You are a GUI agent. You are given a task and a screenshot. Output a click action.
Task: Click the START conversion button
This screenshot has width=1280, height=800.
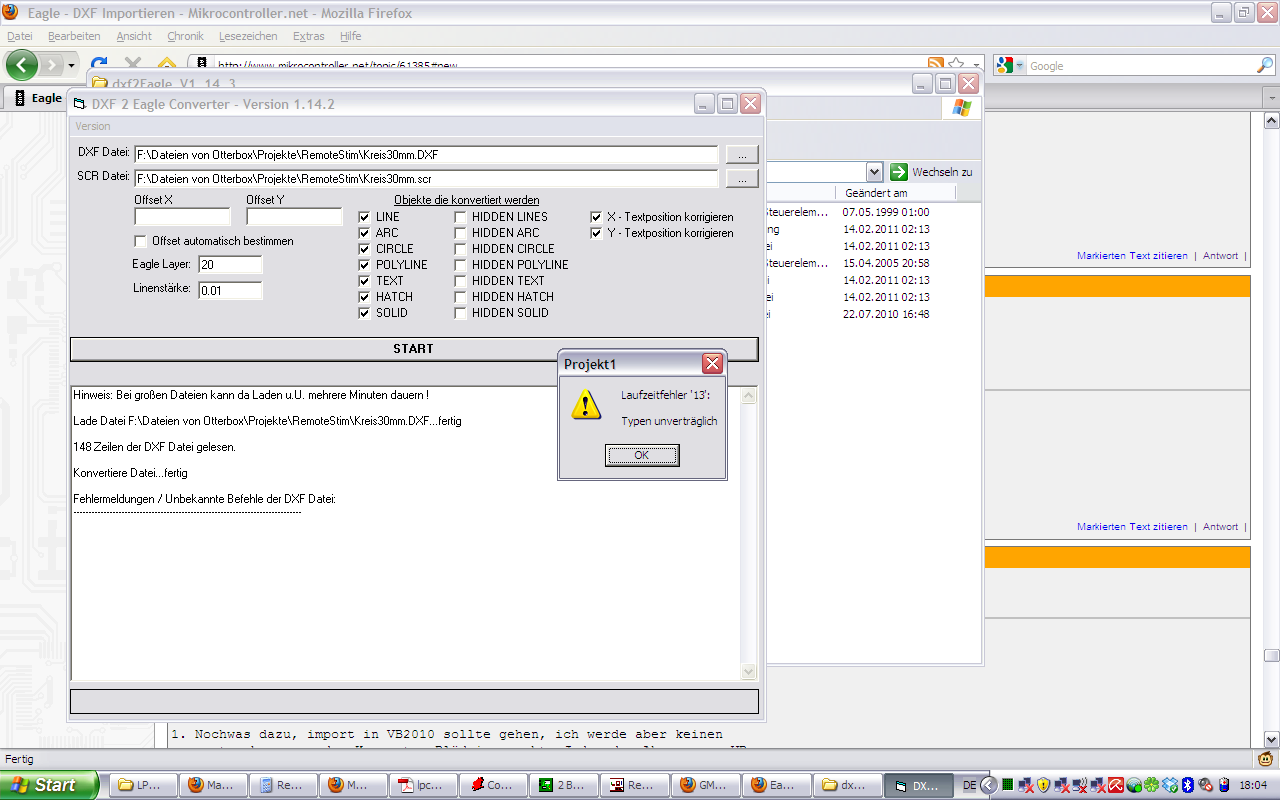[x=414, y=349]
